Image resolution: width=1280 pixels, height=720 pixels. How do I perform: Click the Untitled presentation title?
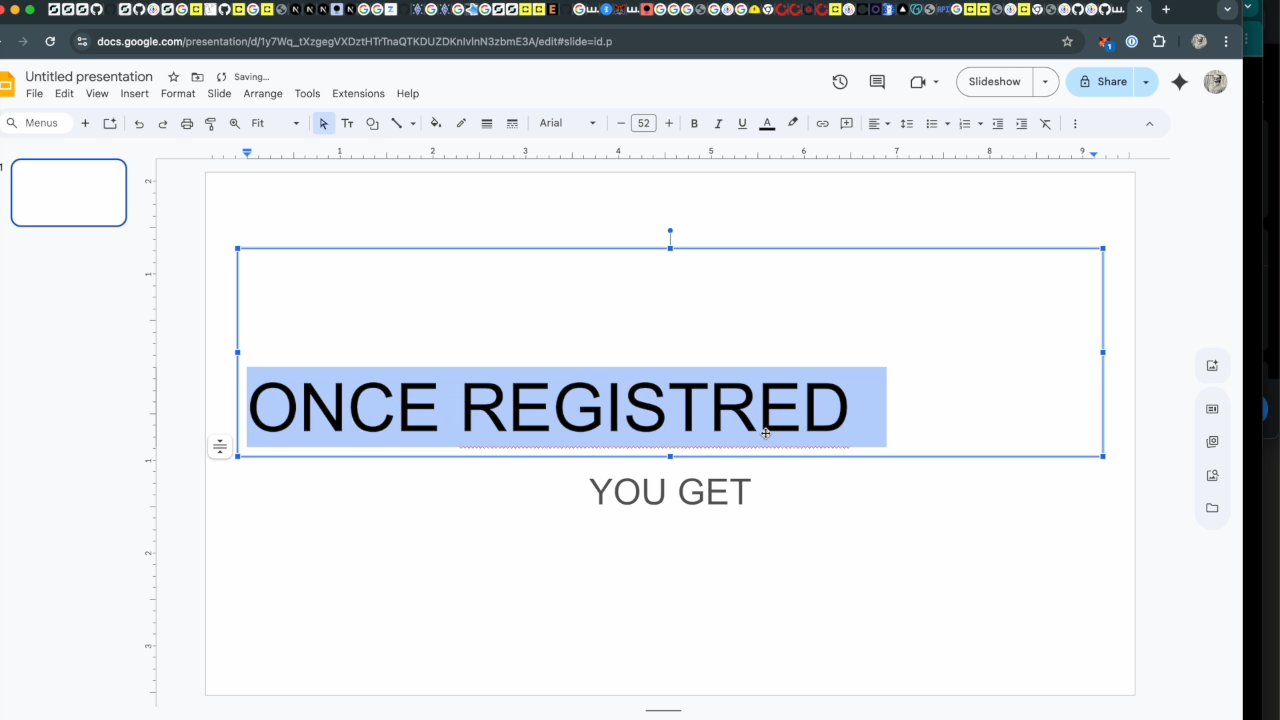89,77
